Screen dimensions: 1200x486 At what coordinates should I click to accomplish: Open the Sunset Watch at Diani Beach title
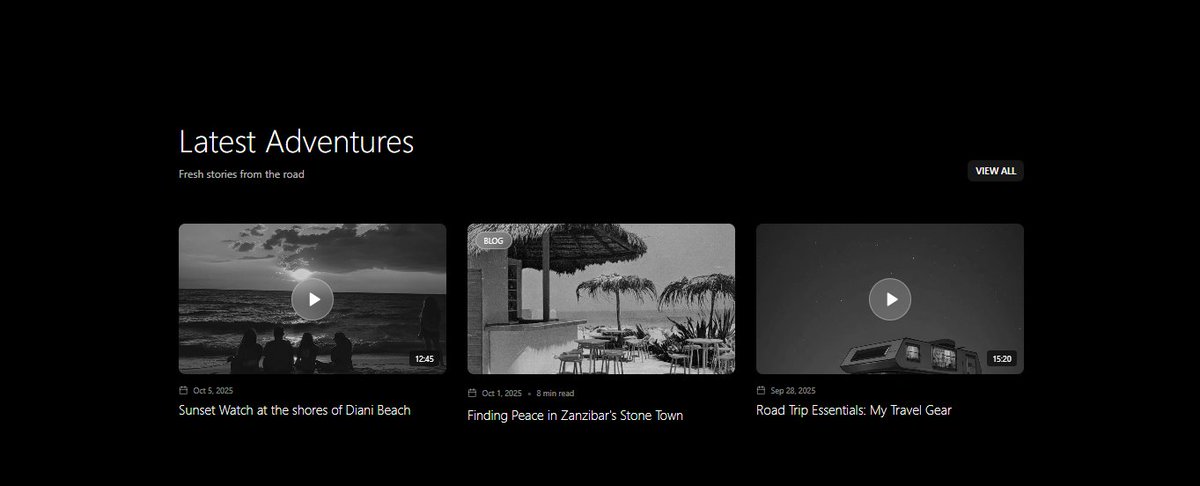point(295,410)
